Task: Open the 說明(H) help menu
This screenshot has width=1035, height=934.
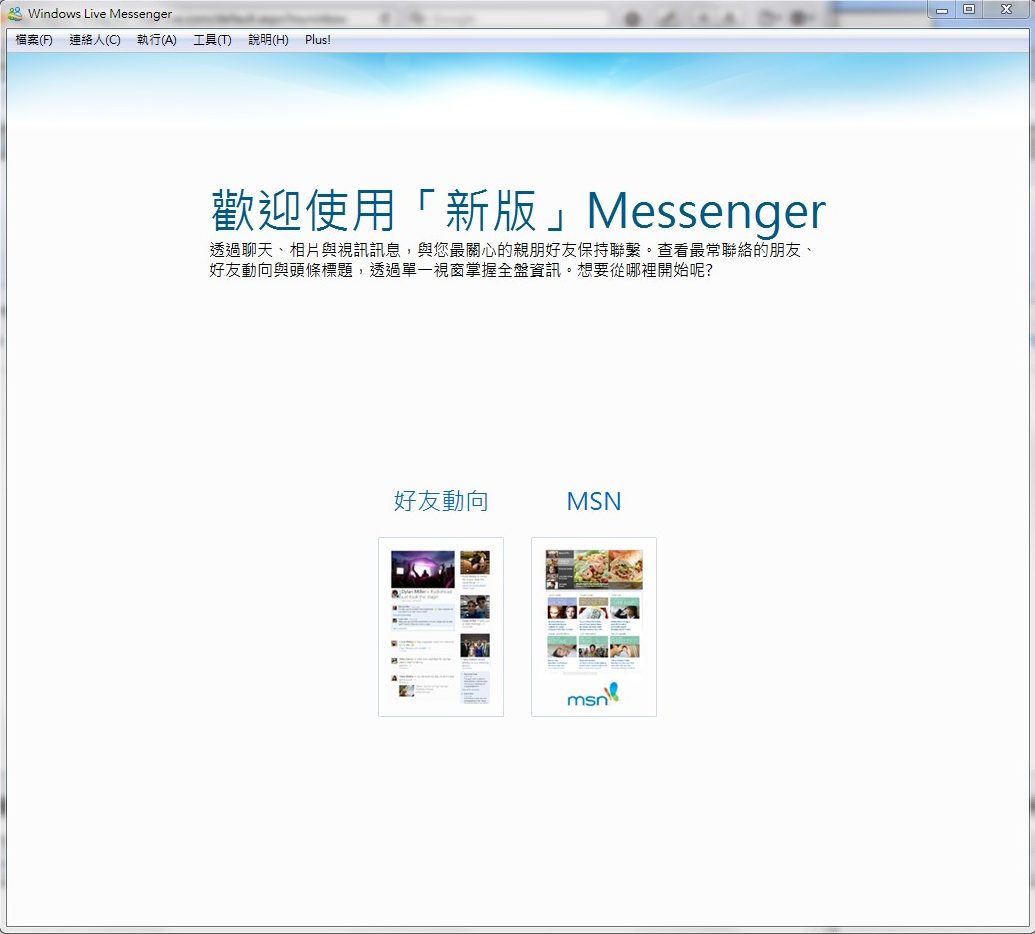Action: coord(268,40)
